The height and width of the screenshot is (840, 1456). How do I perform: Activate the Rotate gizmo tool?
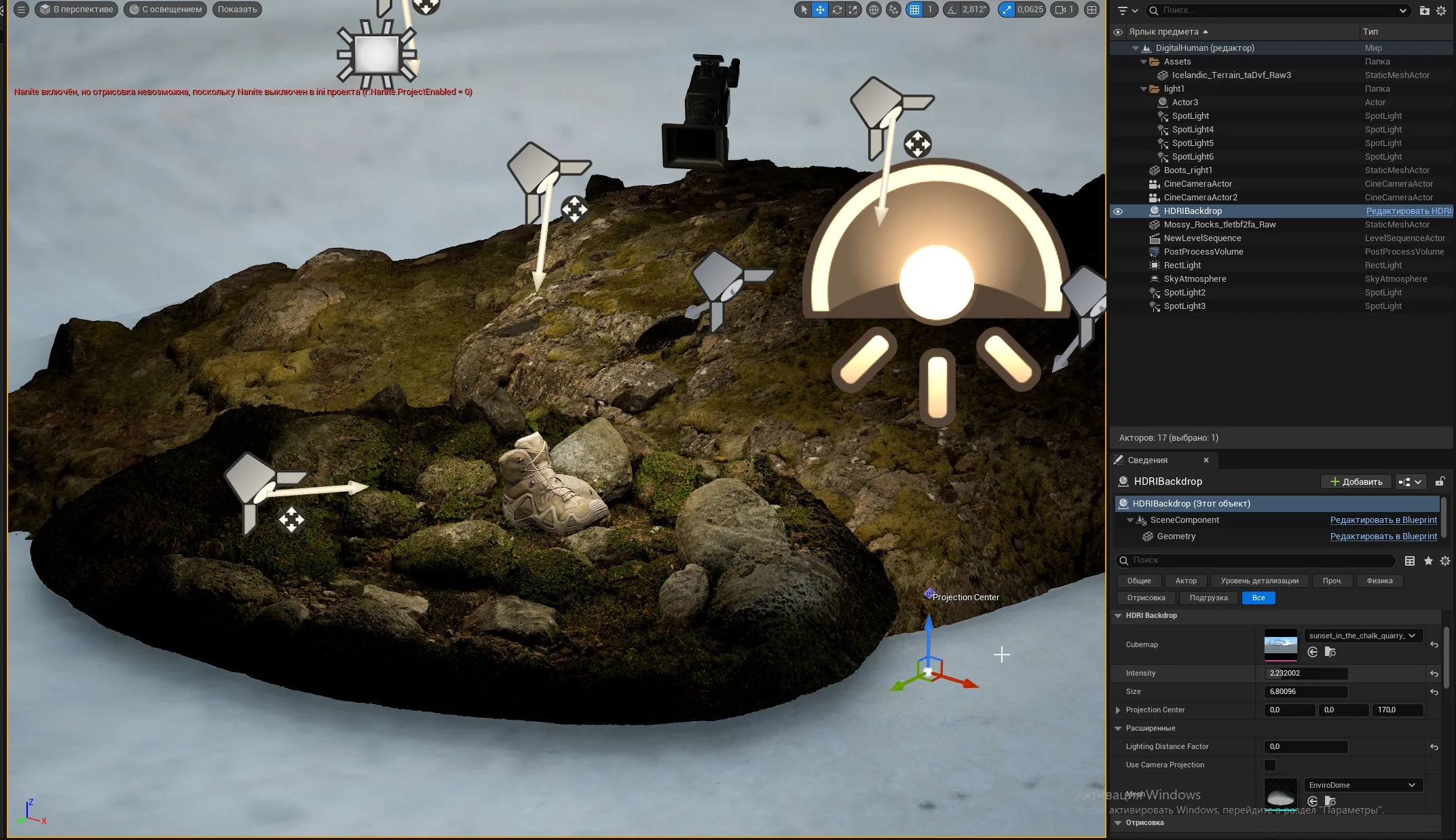click(837, 10)
